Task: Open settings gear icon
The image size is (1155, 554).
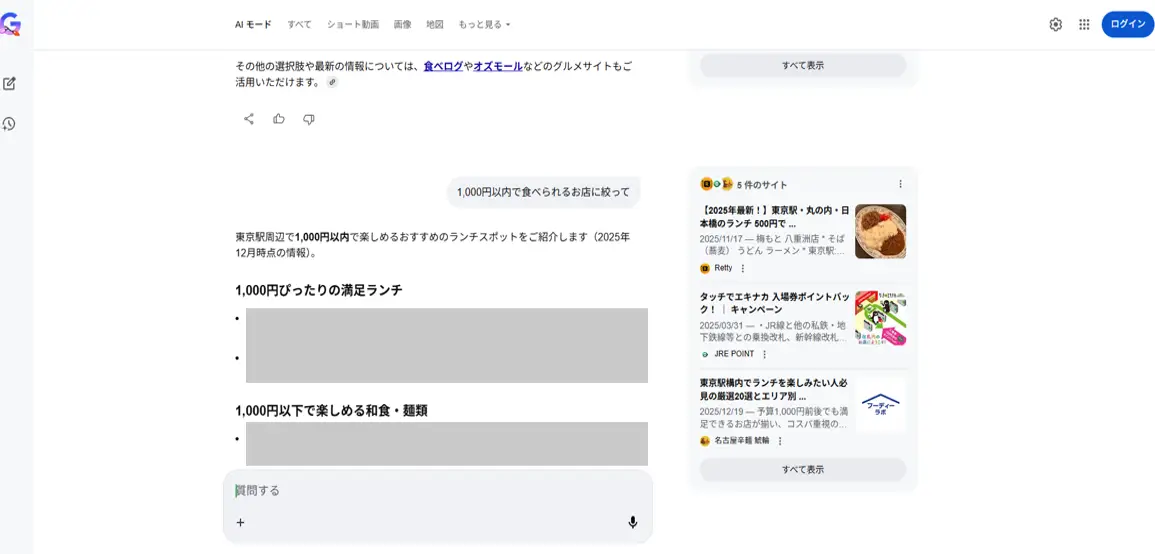Action: click(x=1056, y=24)
